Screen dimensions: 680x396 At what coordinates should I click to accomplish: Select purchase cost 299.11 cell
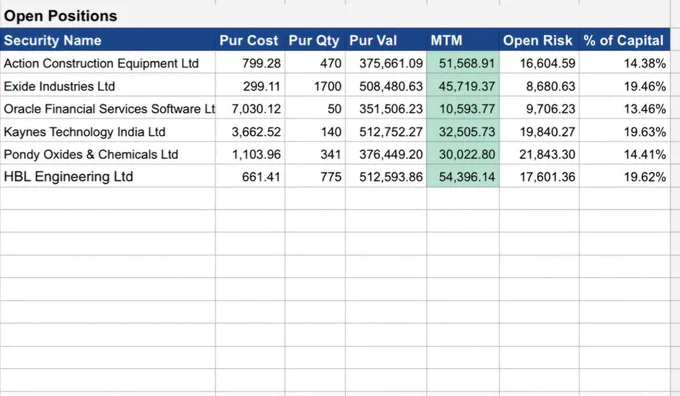pyautogui.click(x=250, y=86)
